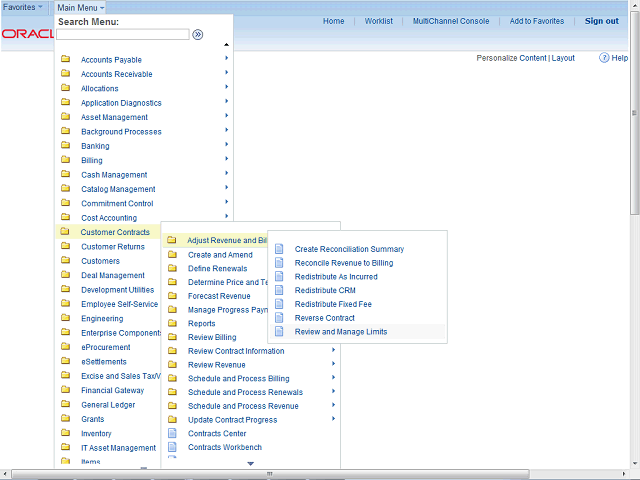Viewport: 640px width, 480px height.
Task: Click the eProcurement folder icon
Action: (x=65, y=347)
